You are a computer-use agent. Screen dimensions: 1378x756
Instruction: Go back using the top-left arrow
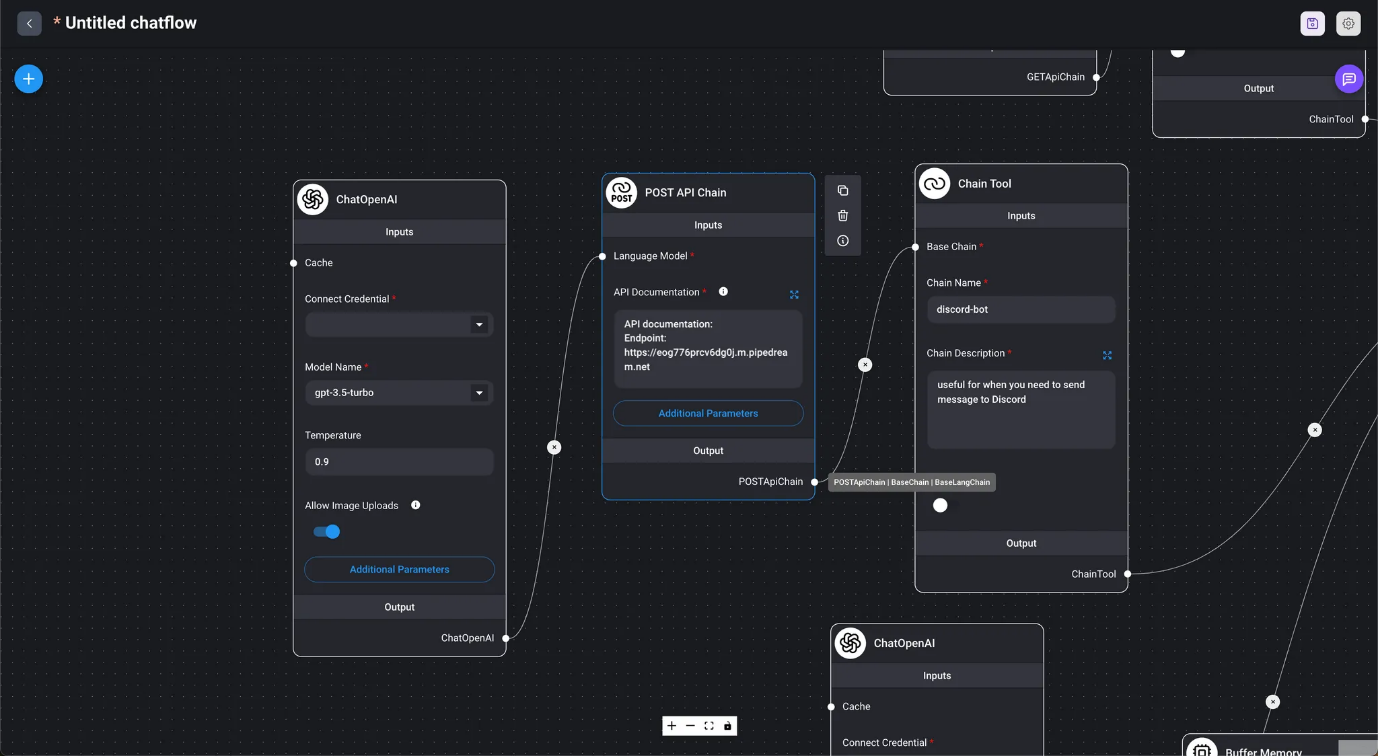29,23
